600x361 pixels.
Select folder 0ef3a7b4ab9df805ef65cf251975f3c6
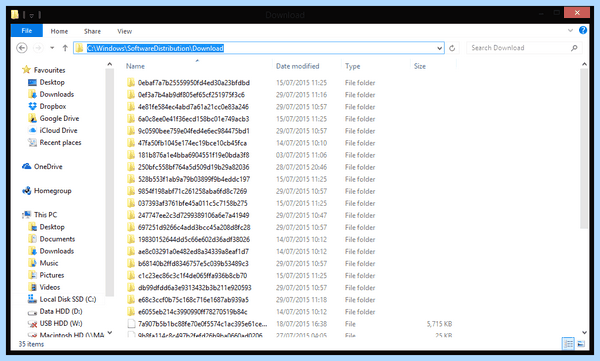click(191, 95)
